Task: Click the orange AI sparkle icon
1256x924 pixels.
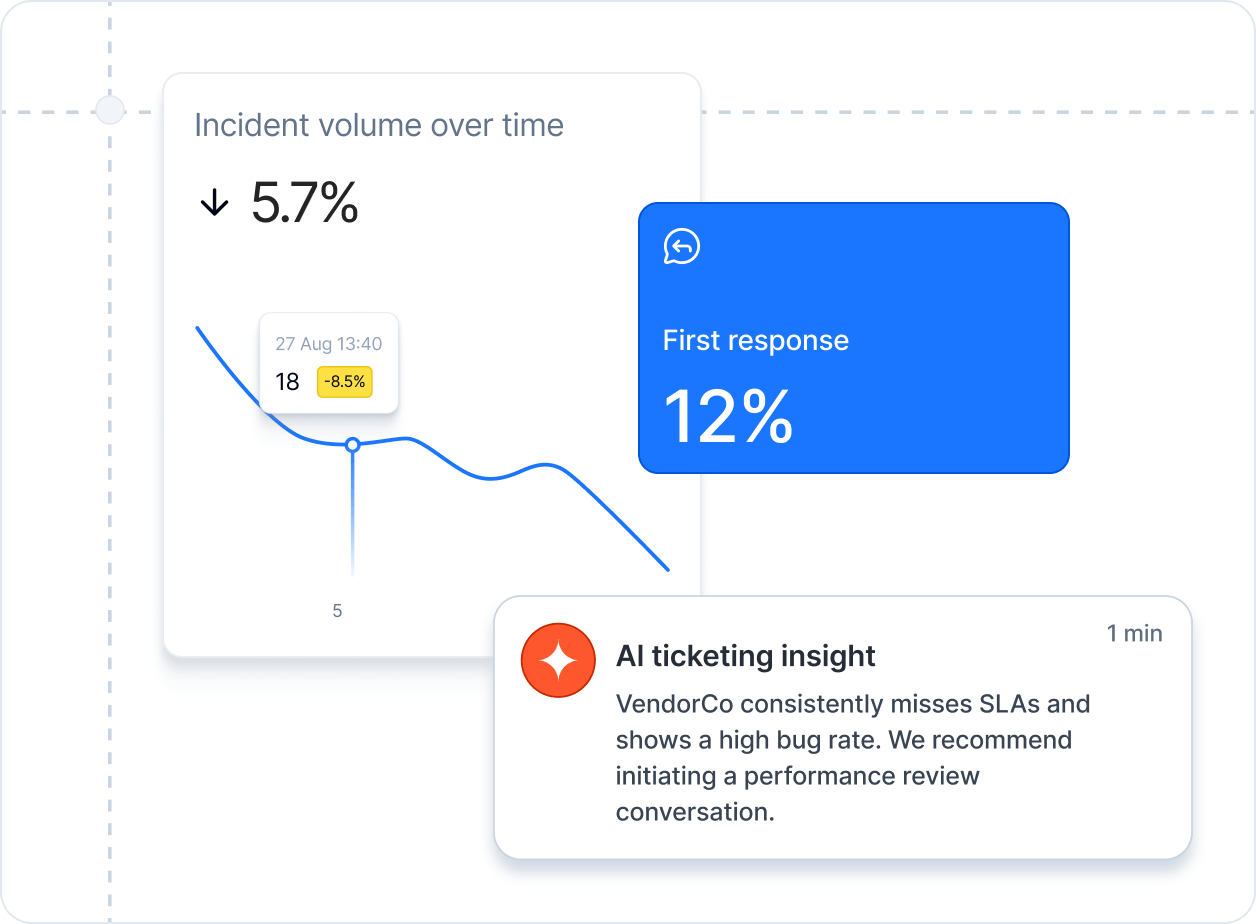Action: pos(559,661)
